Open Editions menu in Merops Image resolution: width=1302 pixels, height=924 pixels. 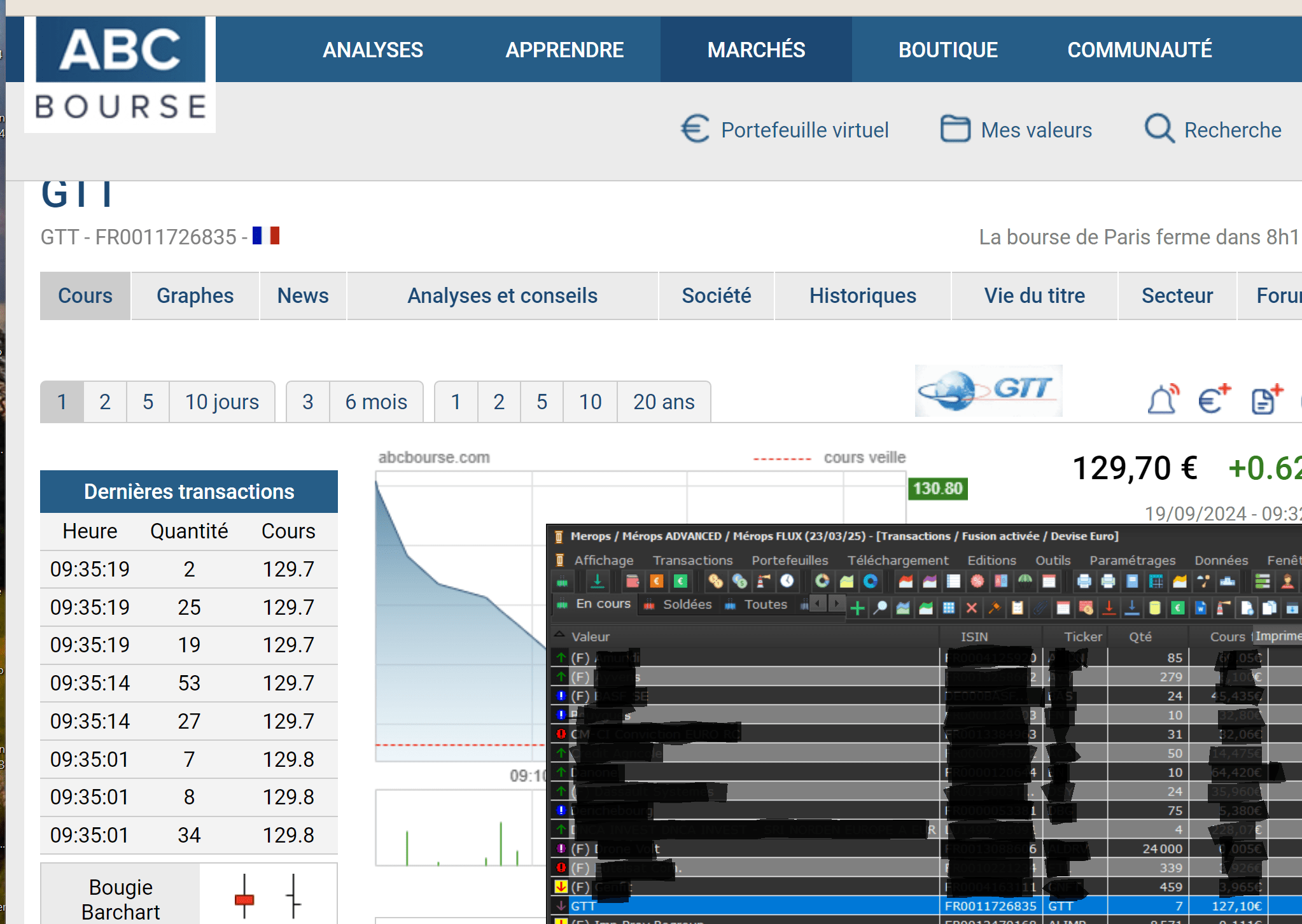click(991, 560)
